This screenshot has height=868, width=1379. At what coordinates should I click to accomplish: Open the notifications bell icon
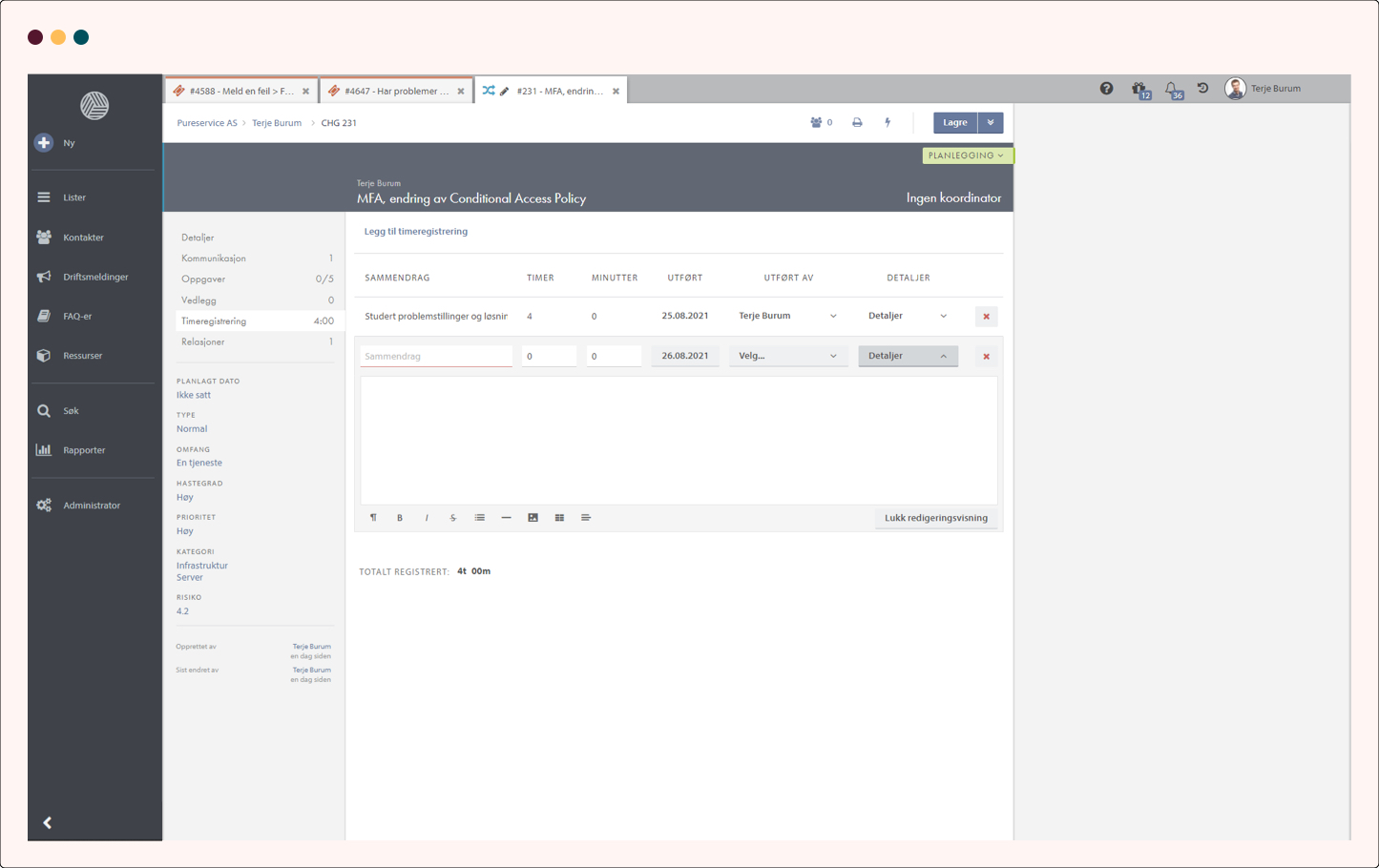coord(1172,89)
